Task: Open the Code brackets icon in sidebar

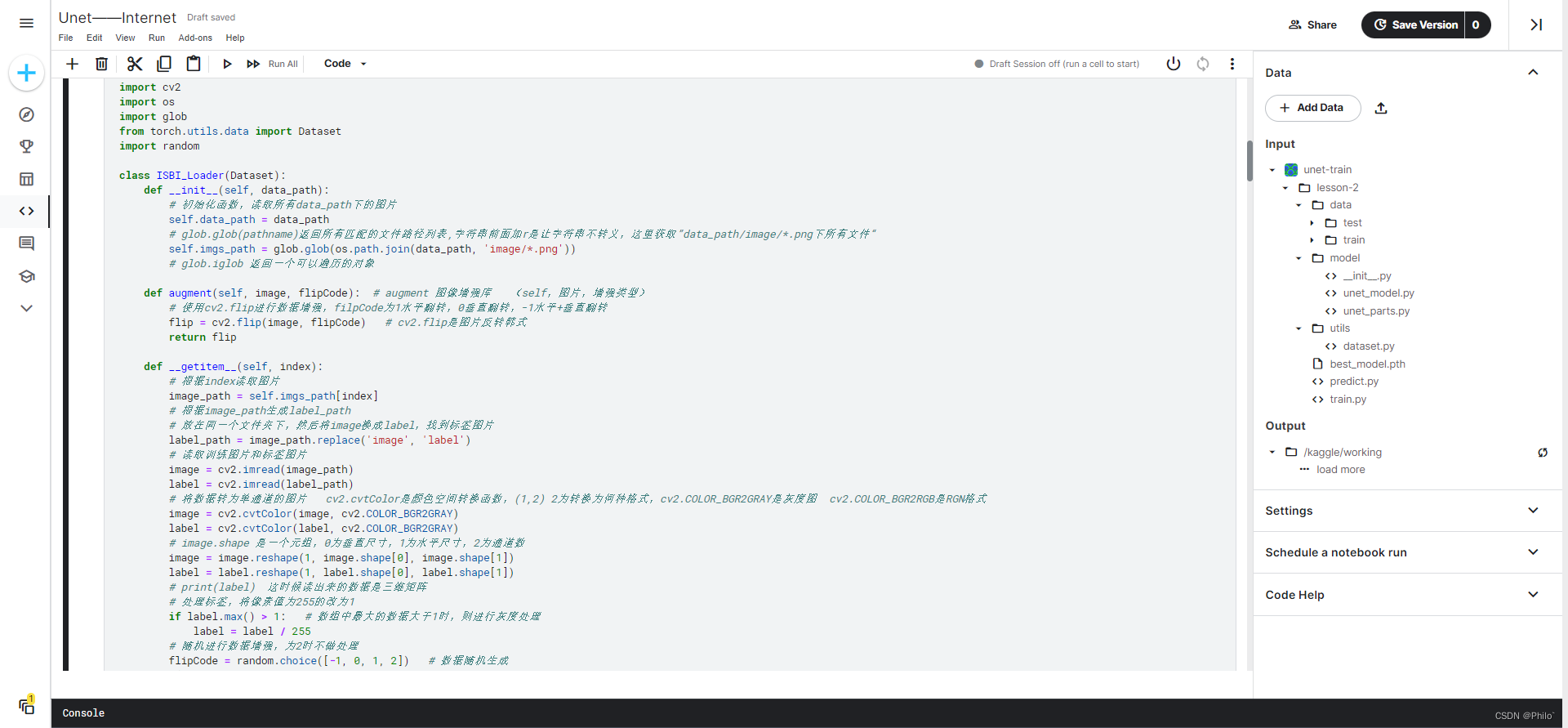Action: [26, 211]
